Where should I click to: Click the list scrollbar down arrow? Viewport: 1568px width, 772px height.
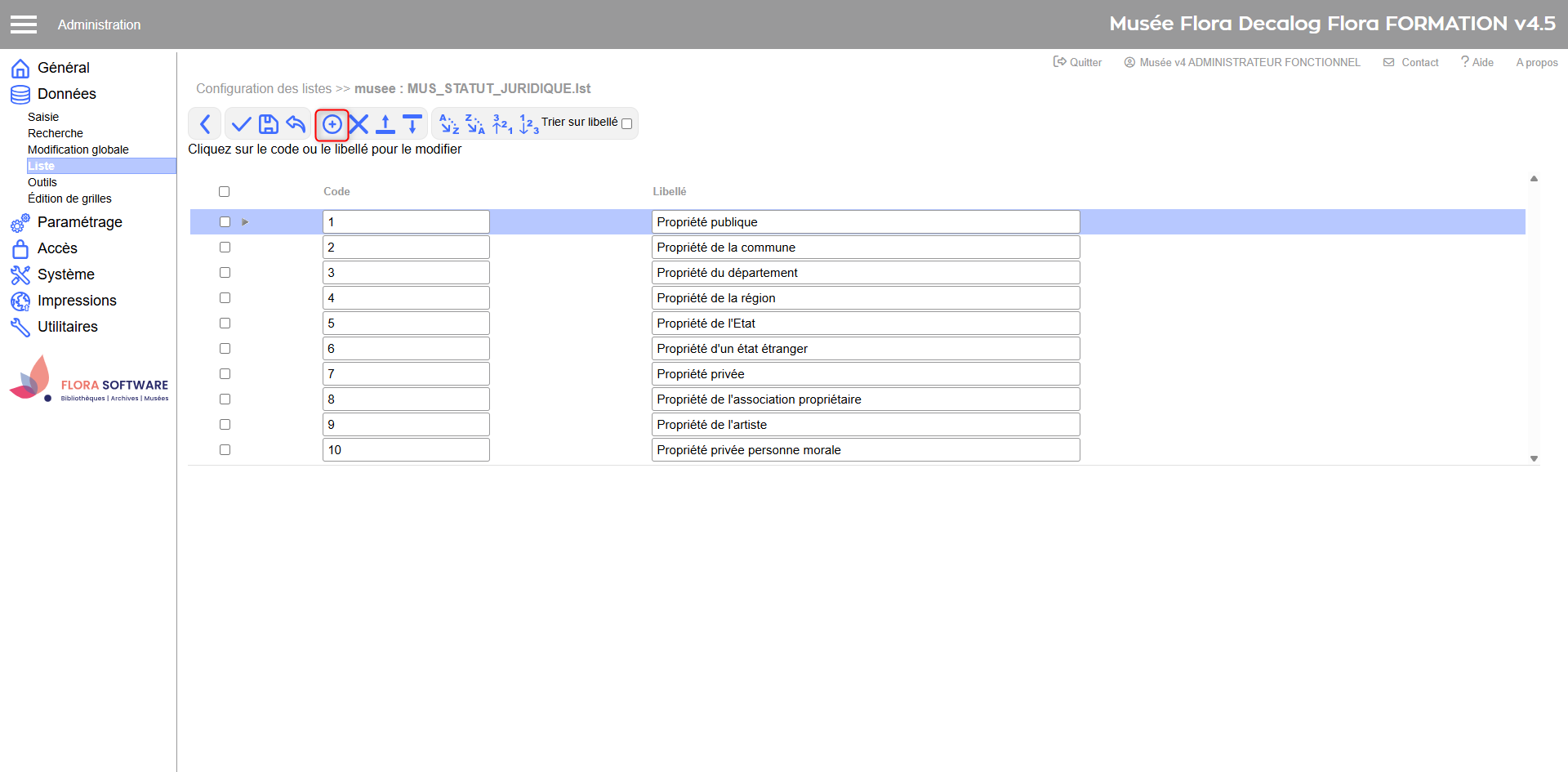pos(1534,458)
